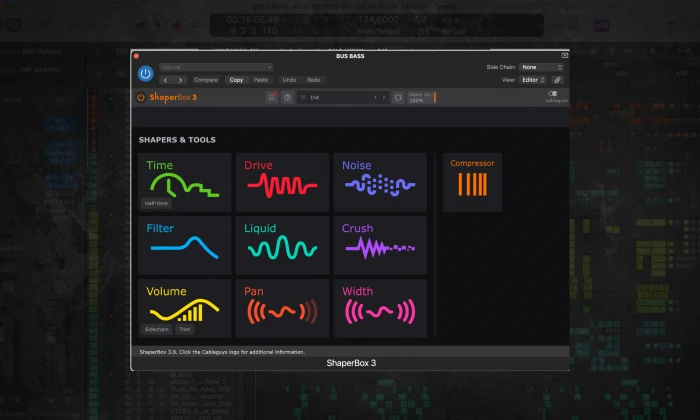The height and width of the screenshot is (420, 700).
Task: Click the Master Mix slider
Action: pos(421,97)
